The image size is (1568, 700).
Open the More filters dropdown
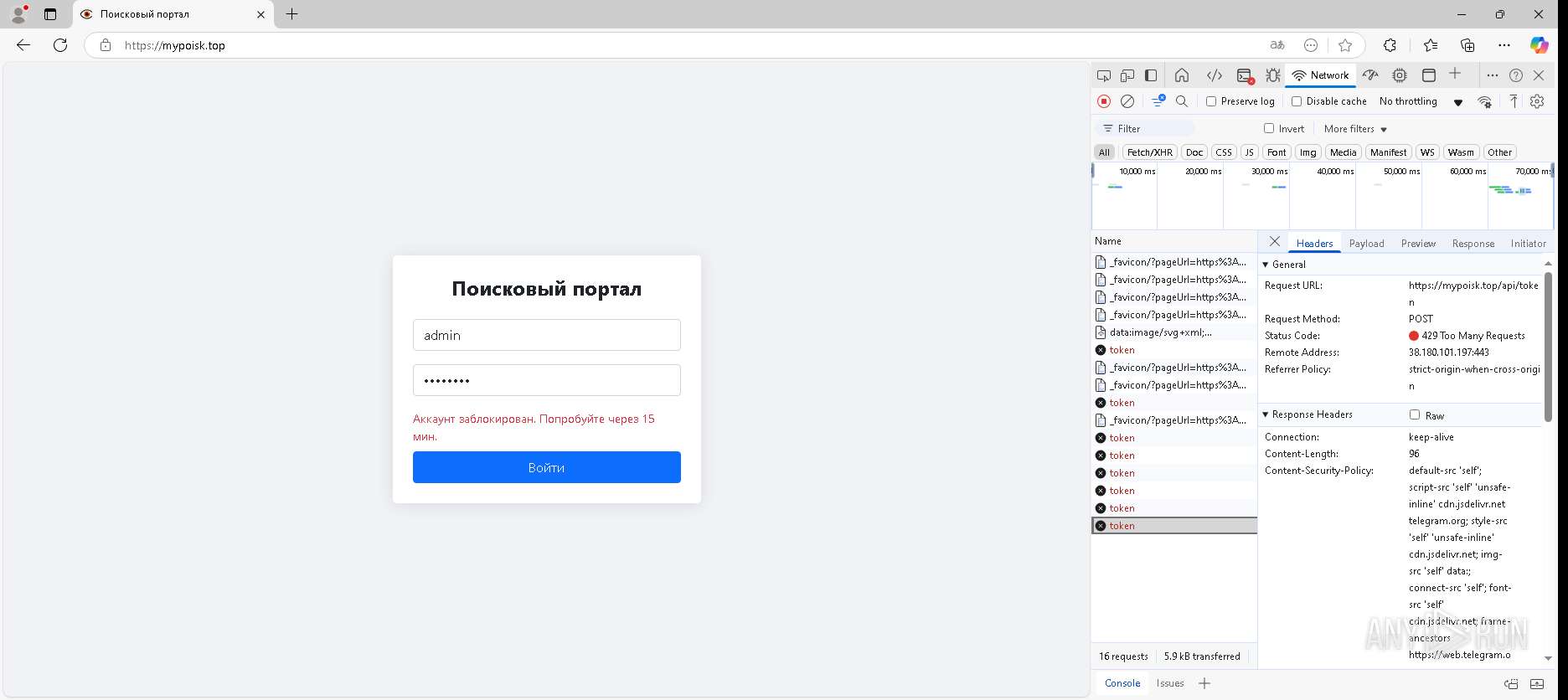(1355, 129)
